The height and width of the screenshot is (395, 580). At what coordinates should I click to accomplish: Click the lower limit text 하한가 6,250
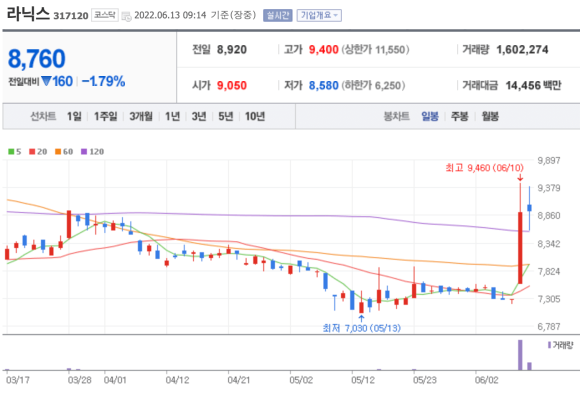(x=373, y=85)
